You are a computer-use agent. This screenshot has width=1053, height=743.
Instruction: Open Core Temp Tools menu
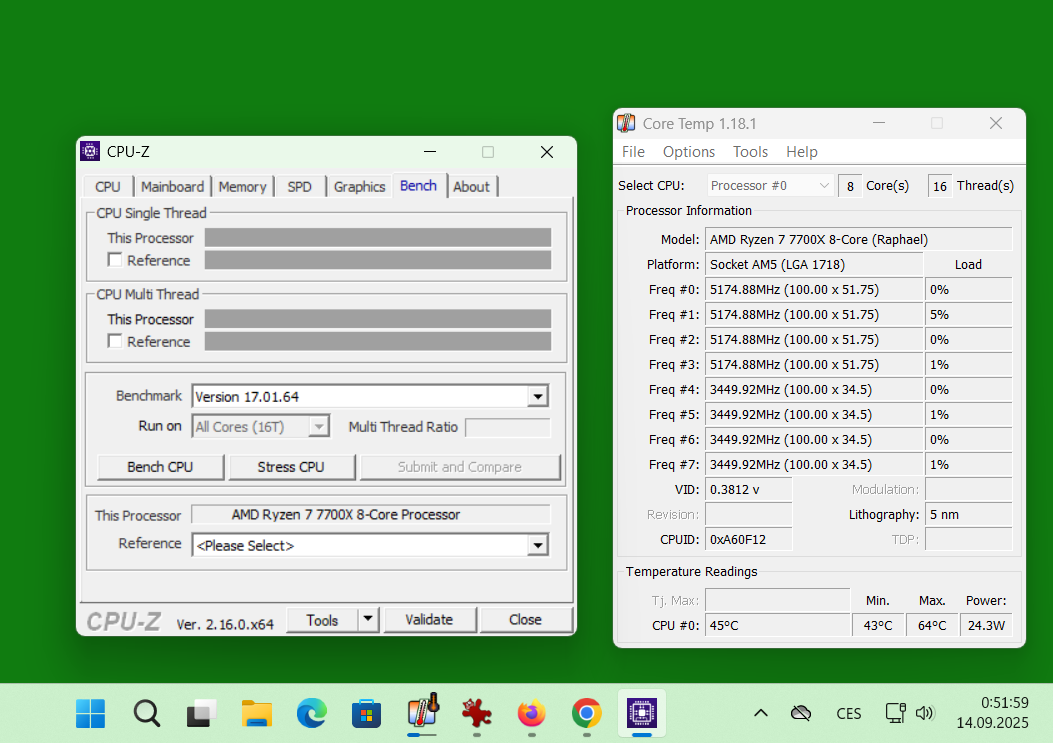(x=750, y=152)
